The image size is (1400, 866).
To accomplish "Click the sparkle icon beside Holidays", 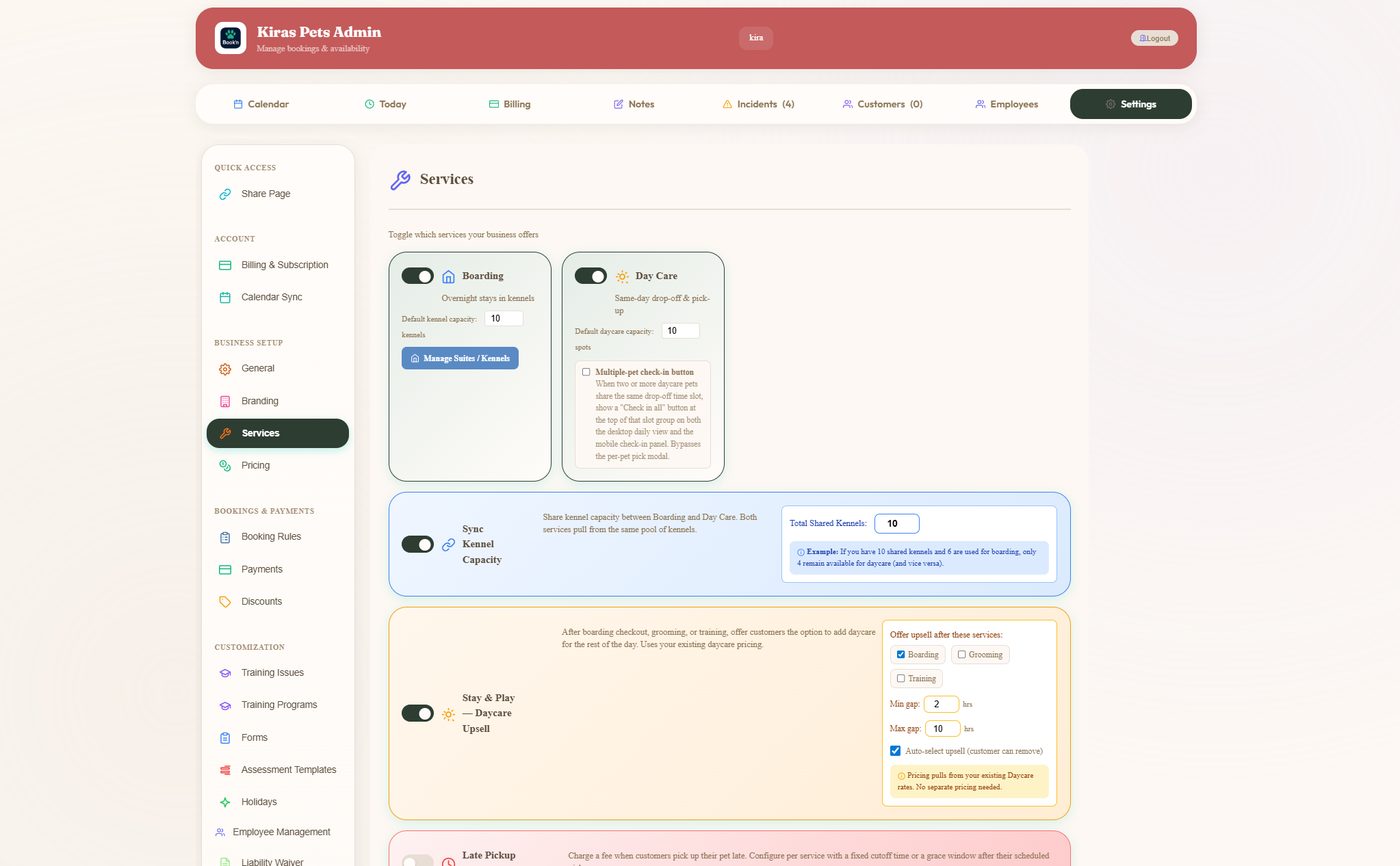I will [225, 802].
